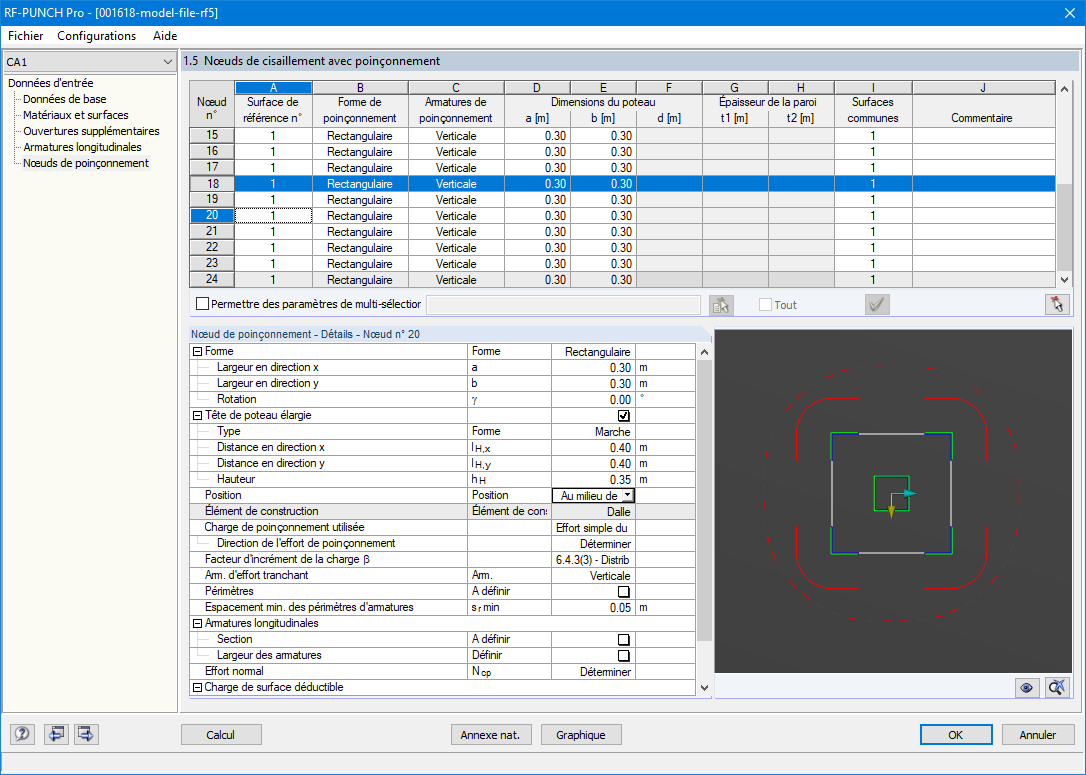Image resolution: width=1086 pixels, height=775 pixels.
Task: Select Armatures longitudinales in the navigator tree
Action: click(x=82, y=147)
